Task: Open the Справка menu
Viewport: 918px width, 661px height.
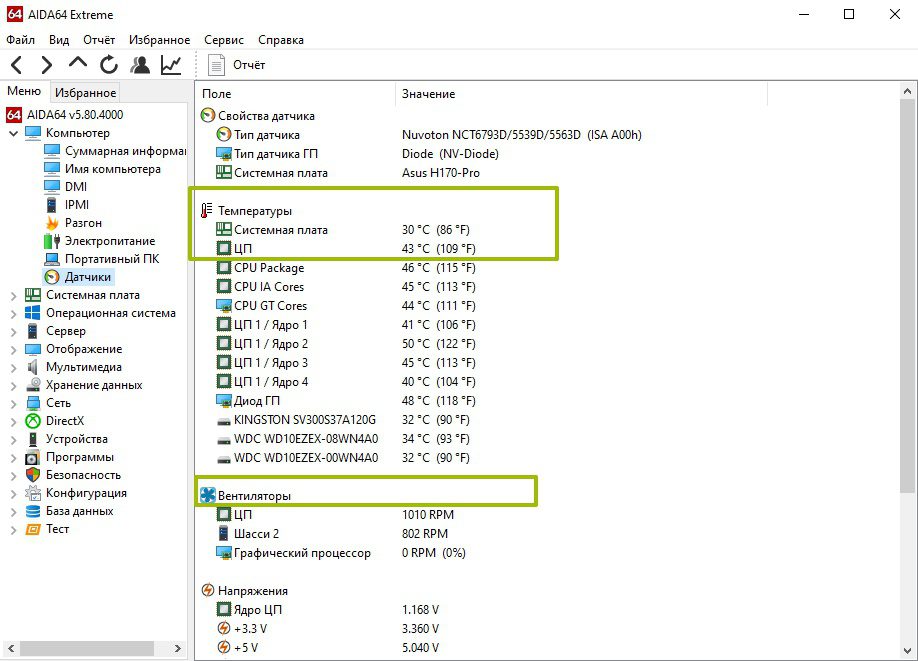Action: coord(280,40)
